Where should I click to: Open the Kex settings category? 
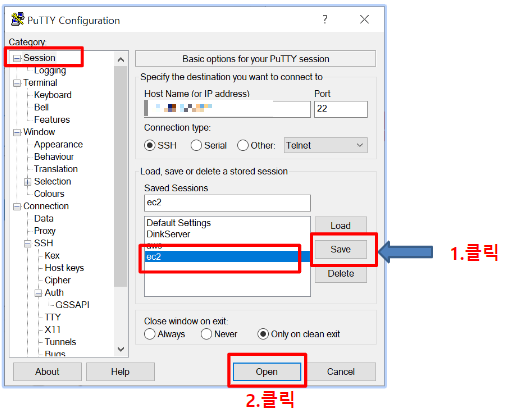point(52,256)
